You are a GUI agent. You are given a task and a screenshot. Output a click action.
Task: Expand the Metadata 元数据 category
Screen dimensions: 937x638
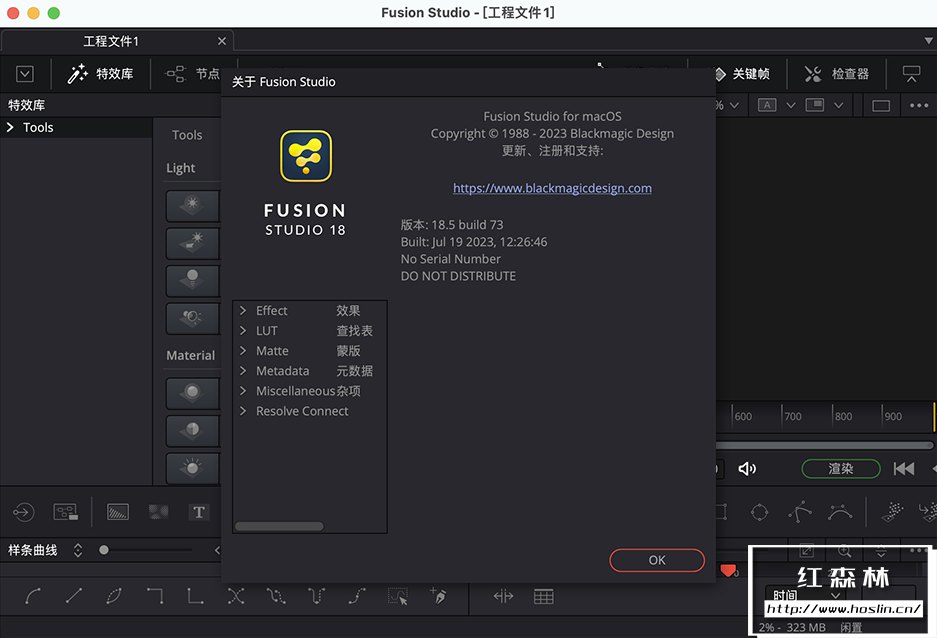(x=243, y=370)
